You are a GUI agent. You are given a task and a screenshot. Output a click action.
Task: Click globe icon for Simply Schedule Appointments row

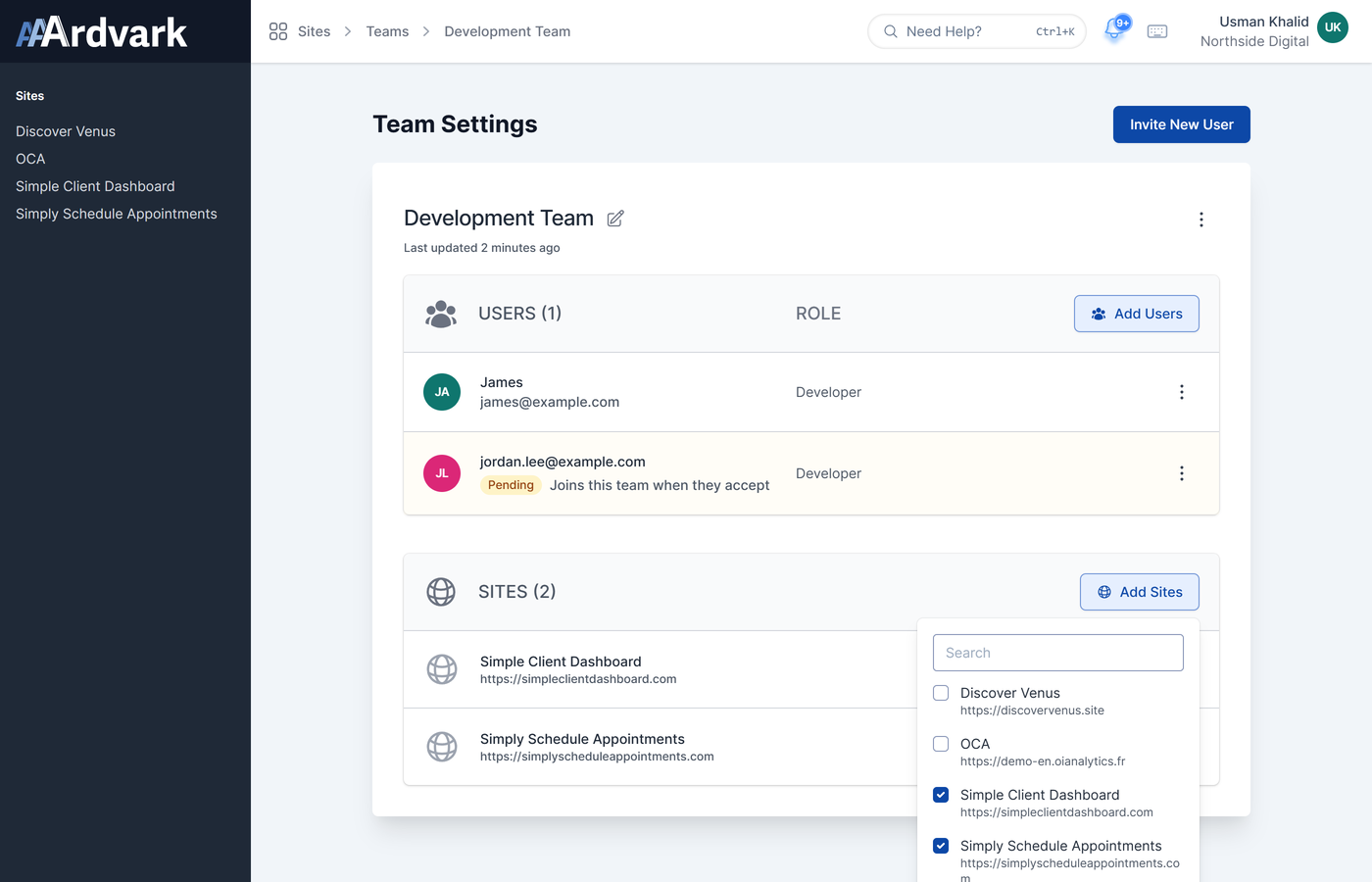tap(442, 747)
